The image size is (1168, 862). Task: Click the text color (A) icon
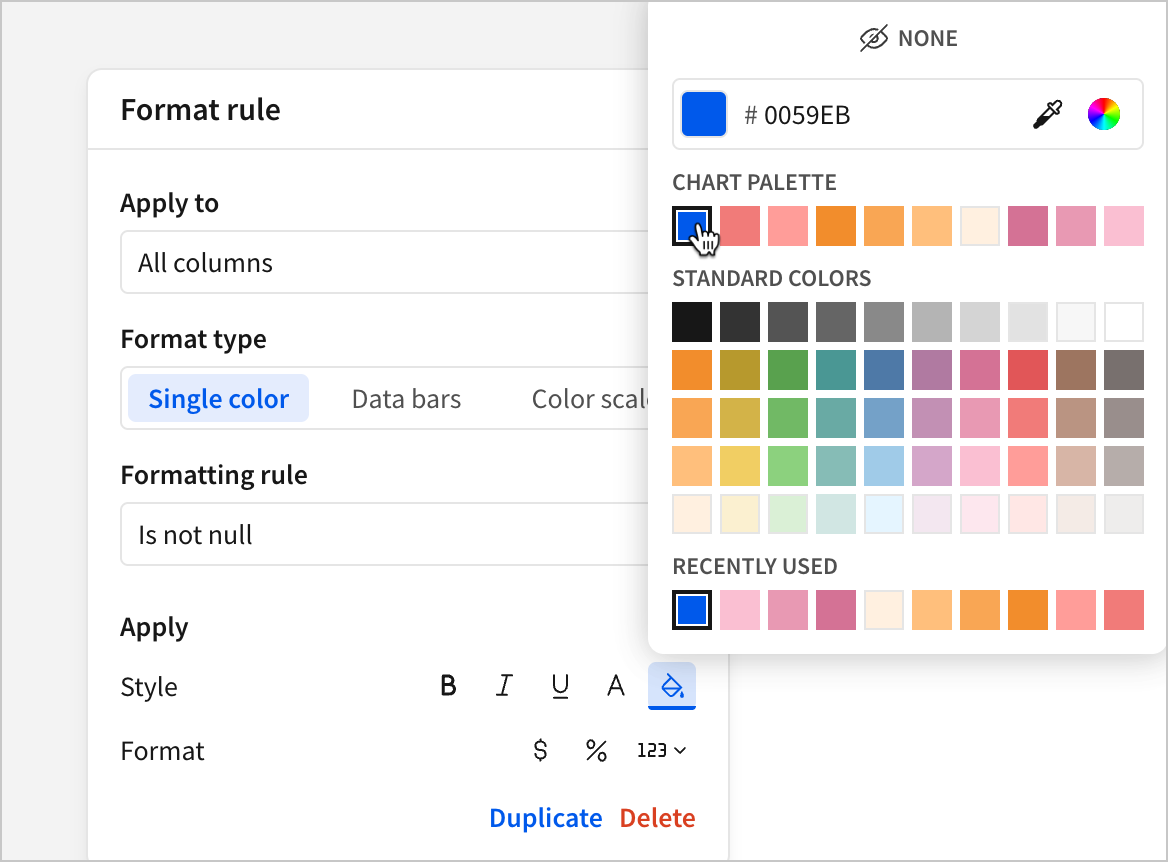pos(616,686)
